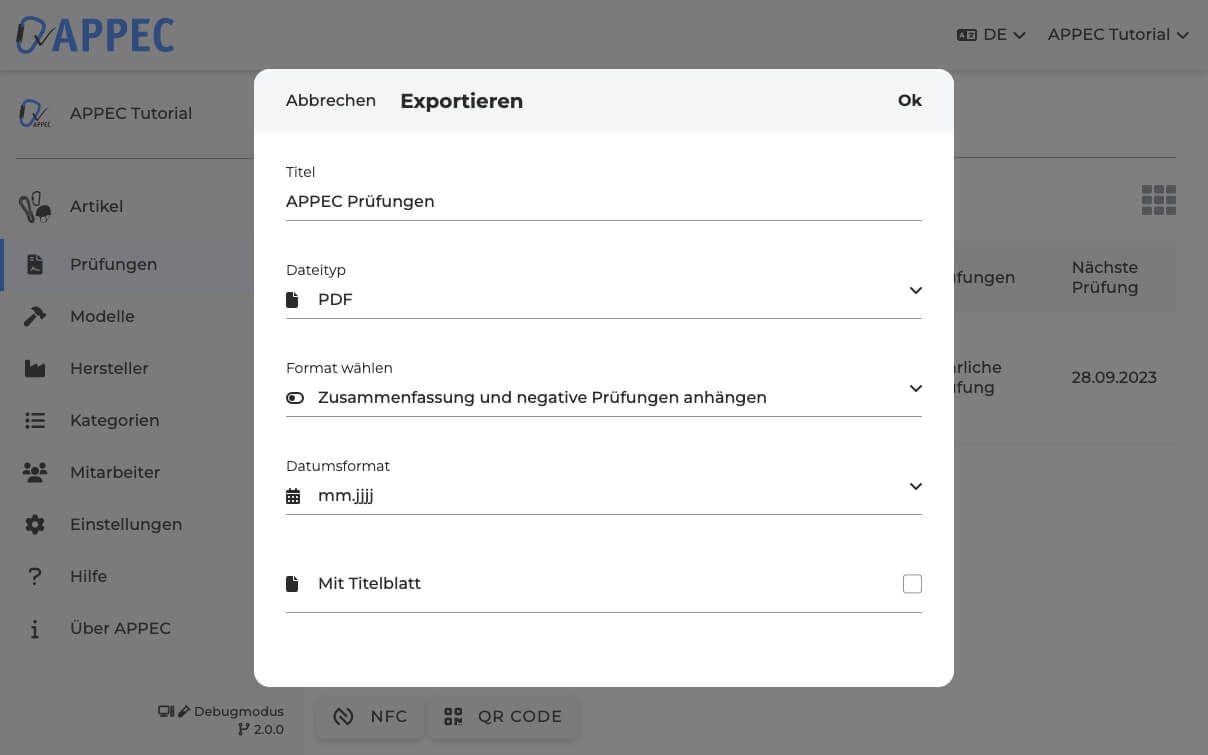The image size is (1208, 755).
Task: Click the Titel input field
Action: point(603,202)
